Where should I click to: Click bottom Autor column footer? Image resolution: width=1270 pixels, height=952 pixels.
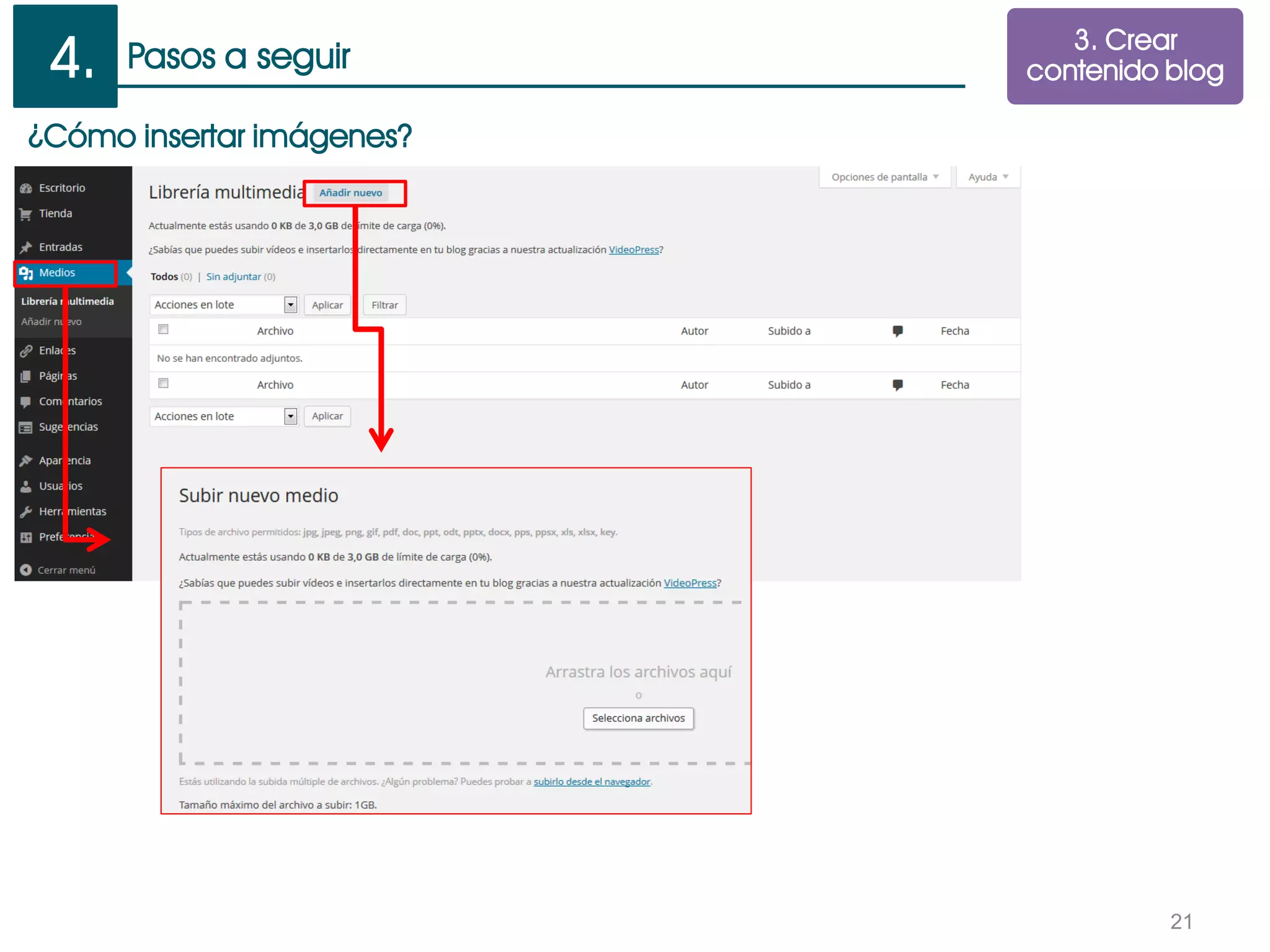695,386
